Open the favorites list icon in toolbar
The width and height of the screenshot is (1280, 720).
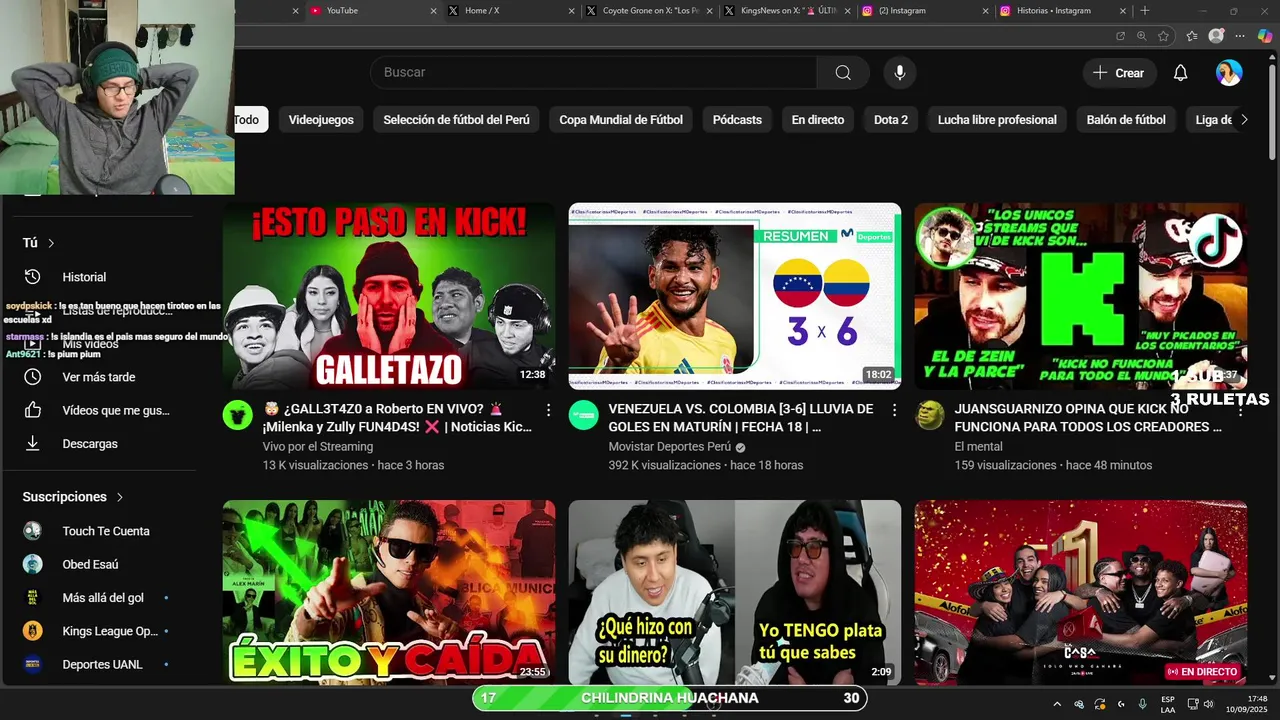(1192, 36)
